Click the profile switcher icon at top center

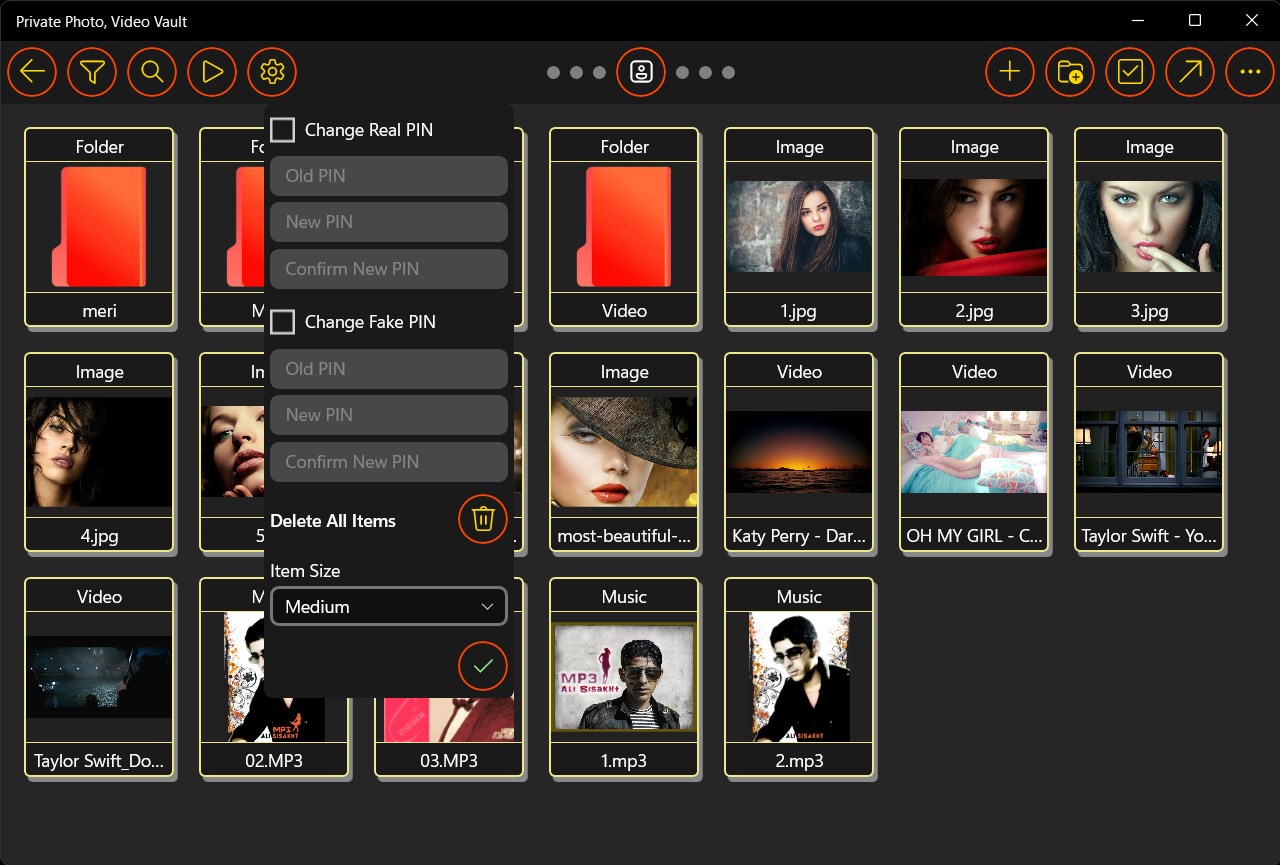click(641, 72)
